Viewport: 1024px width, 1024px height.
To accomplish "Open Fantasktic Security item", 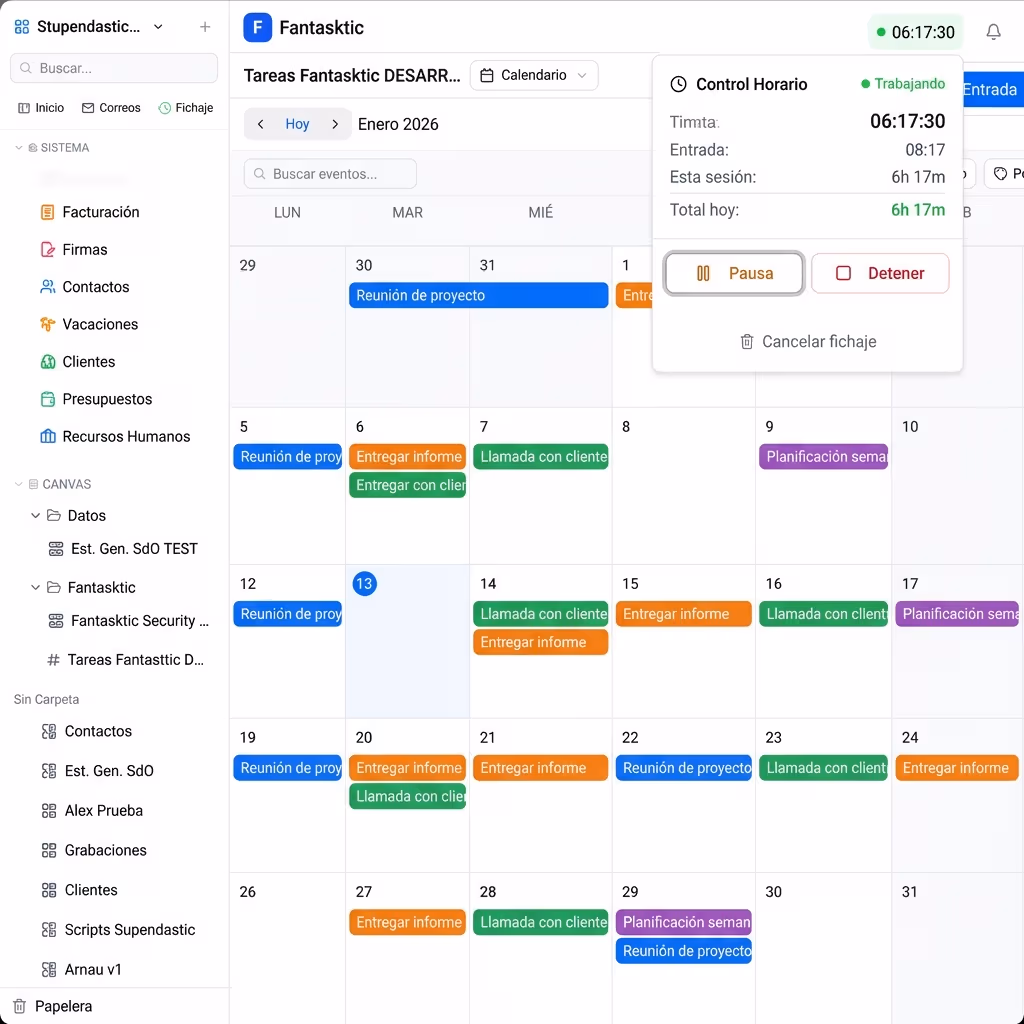I will [129, 620].
